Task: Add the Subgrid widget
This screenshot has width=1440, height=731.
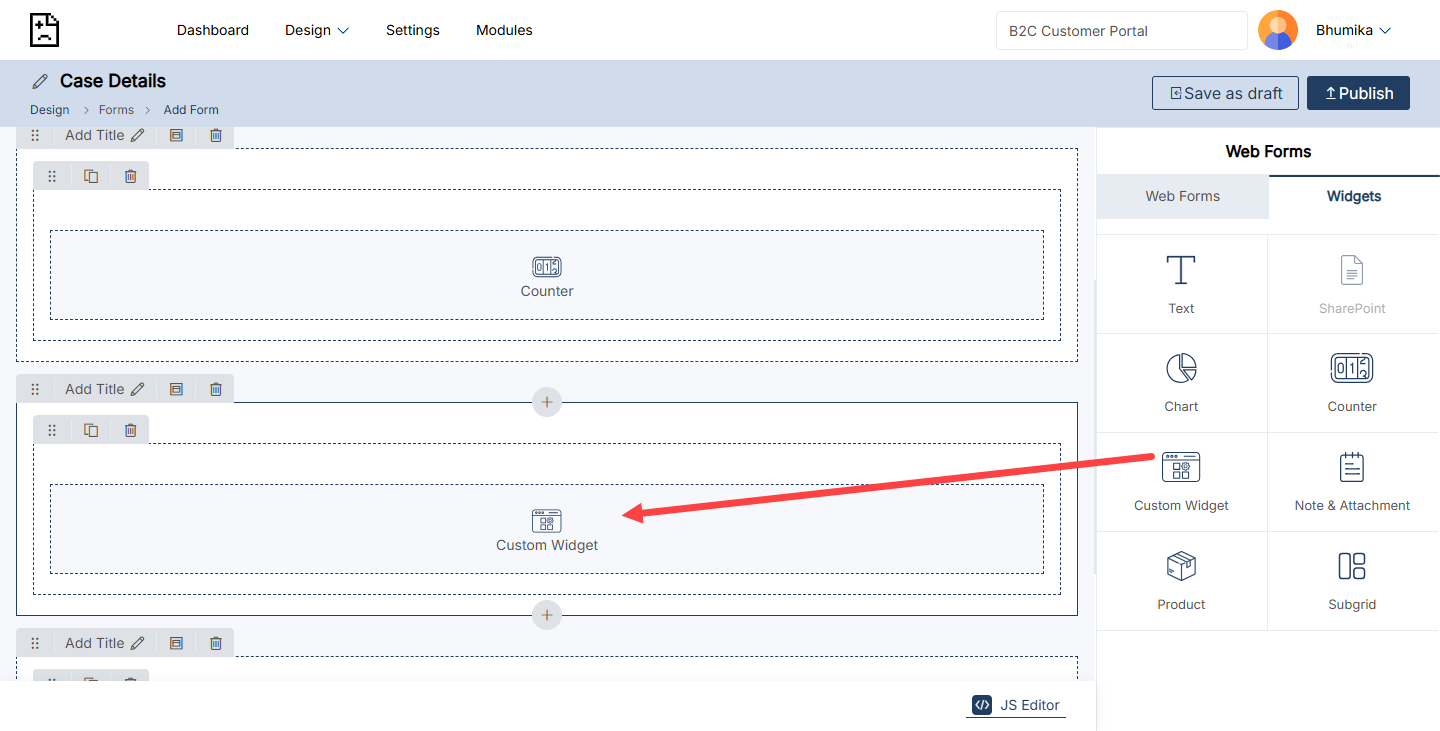Action: coord(1352,580)
